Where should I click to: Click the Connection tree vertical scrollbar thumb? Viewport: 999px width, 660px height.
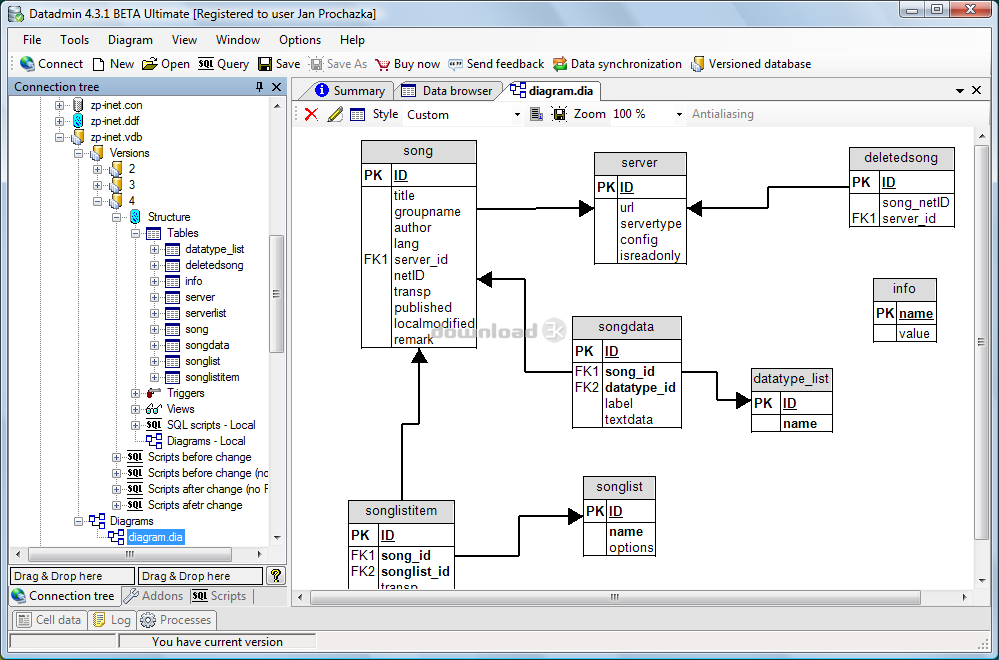click(277, 294)
